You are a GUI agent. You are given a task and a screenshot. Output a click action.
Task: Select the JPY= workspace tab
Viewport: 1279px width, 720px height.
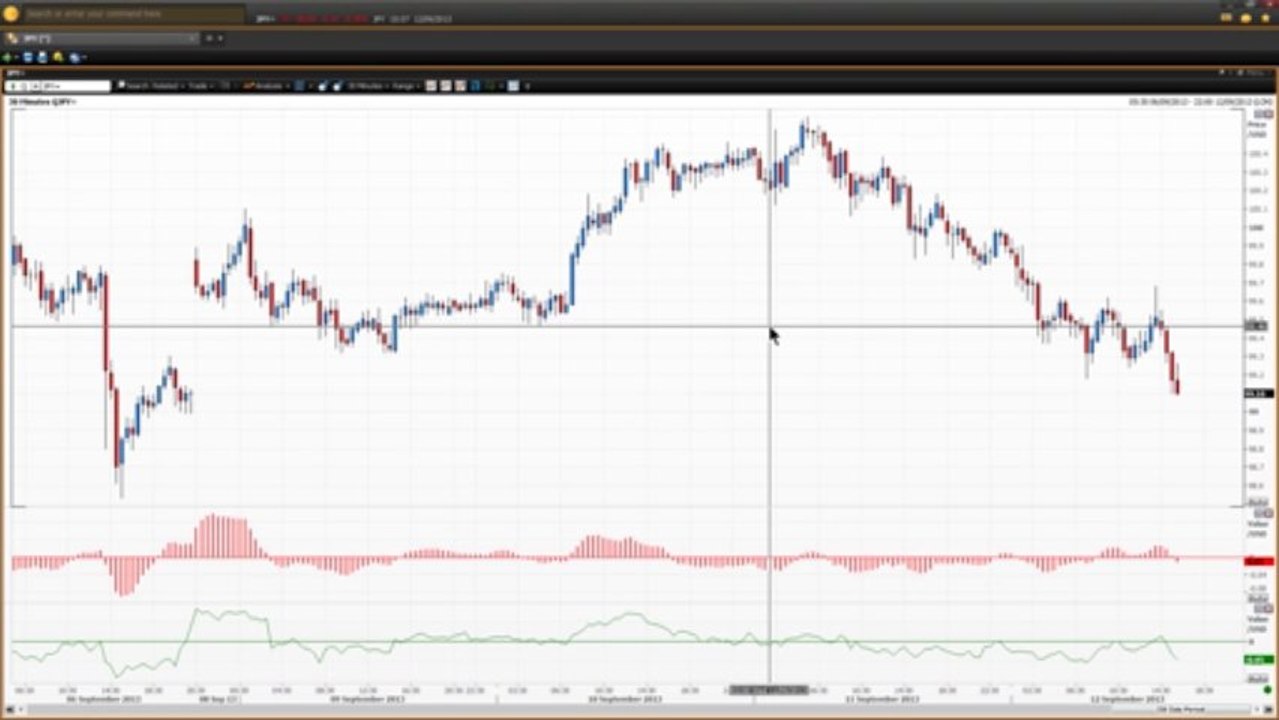tap(100, 38)
